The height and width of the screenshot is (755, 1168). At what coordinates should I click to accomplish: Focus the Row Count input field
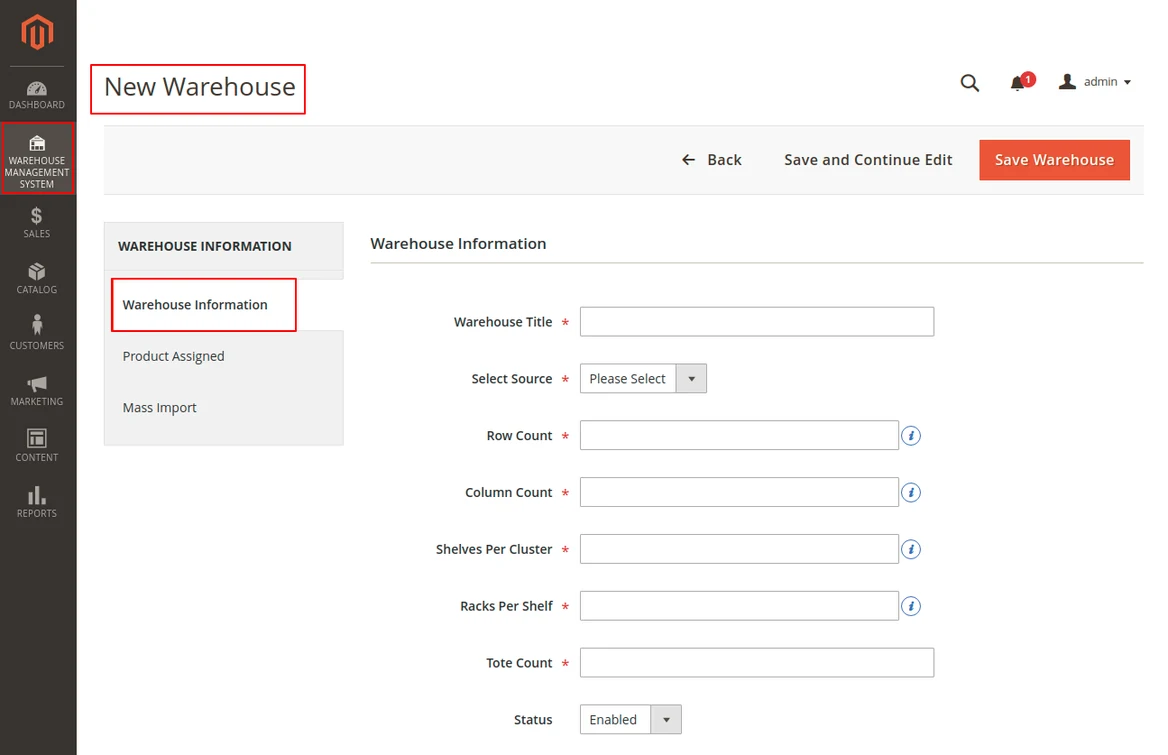point(739,436)
